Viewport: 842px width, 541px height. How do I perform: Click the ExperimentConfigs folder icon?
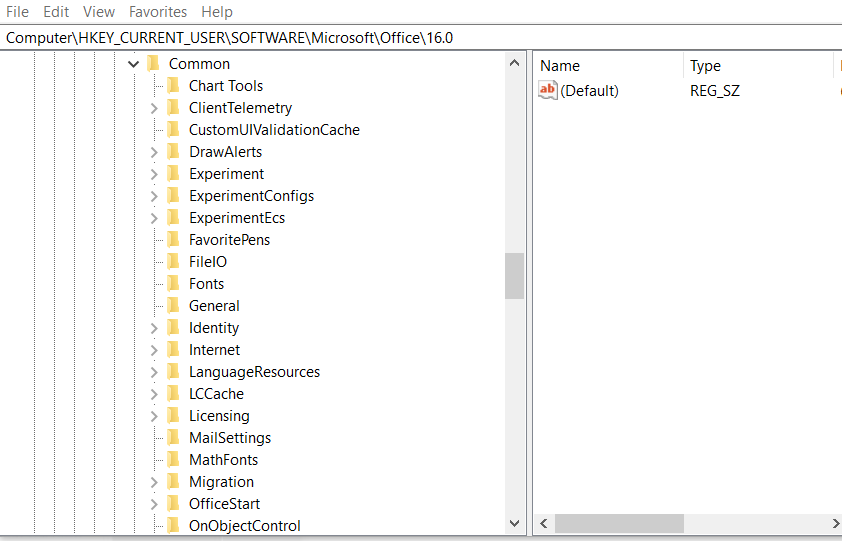[173, 196]
